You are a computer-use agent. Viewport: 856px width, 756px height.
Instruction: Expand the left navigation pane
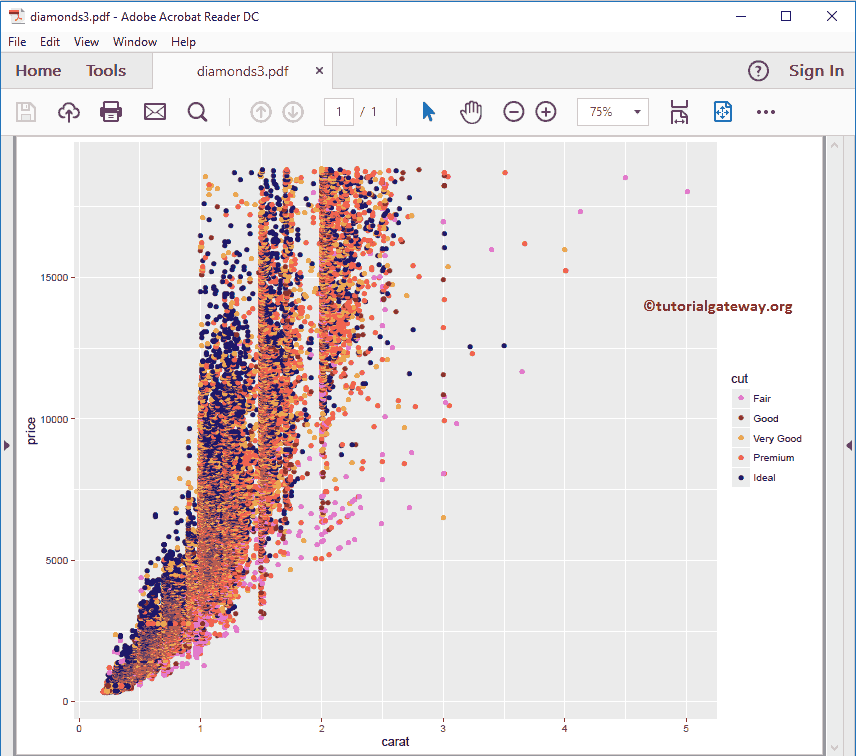point(6,445)
